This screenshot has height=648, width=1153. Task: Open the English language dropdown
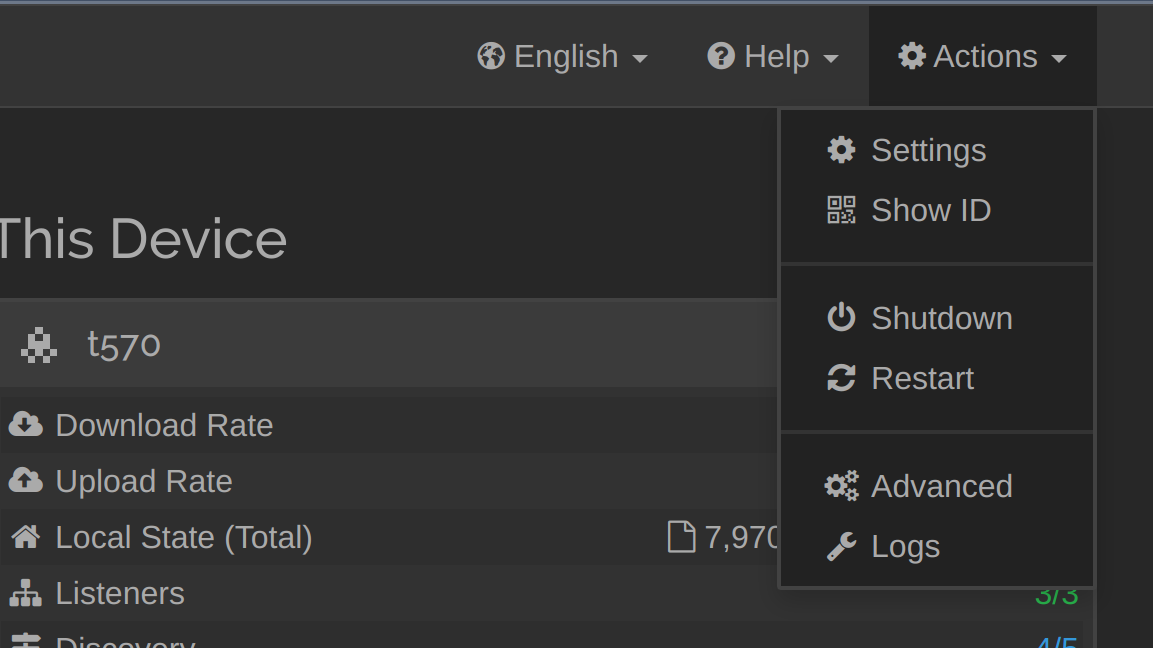point(564,57)
